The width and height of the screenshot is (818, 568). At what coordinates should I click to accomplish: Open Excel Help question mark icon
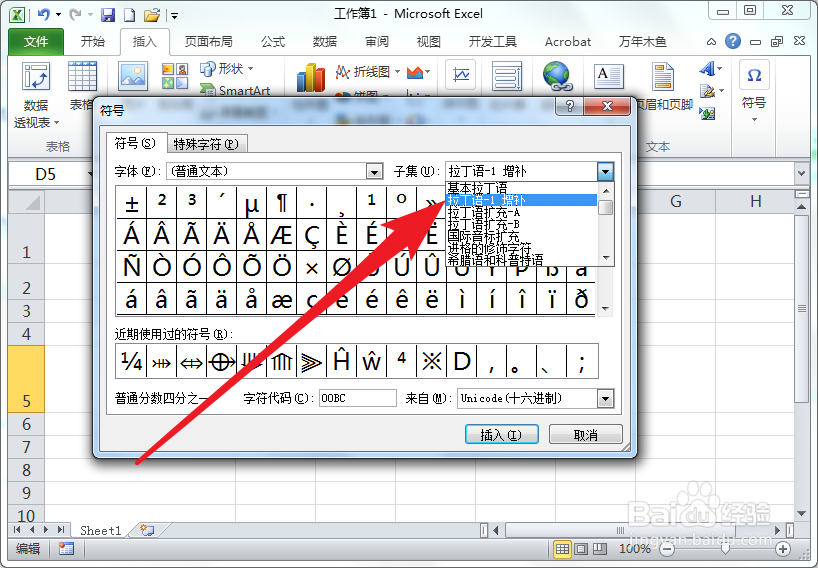[732, 41]
